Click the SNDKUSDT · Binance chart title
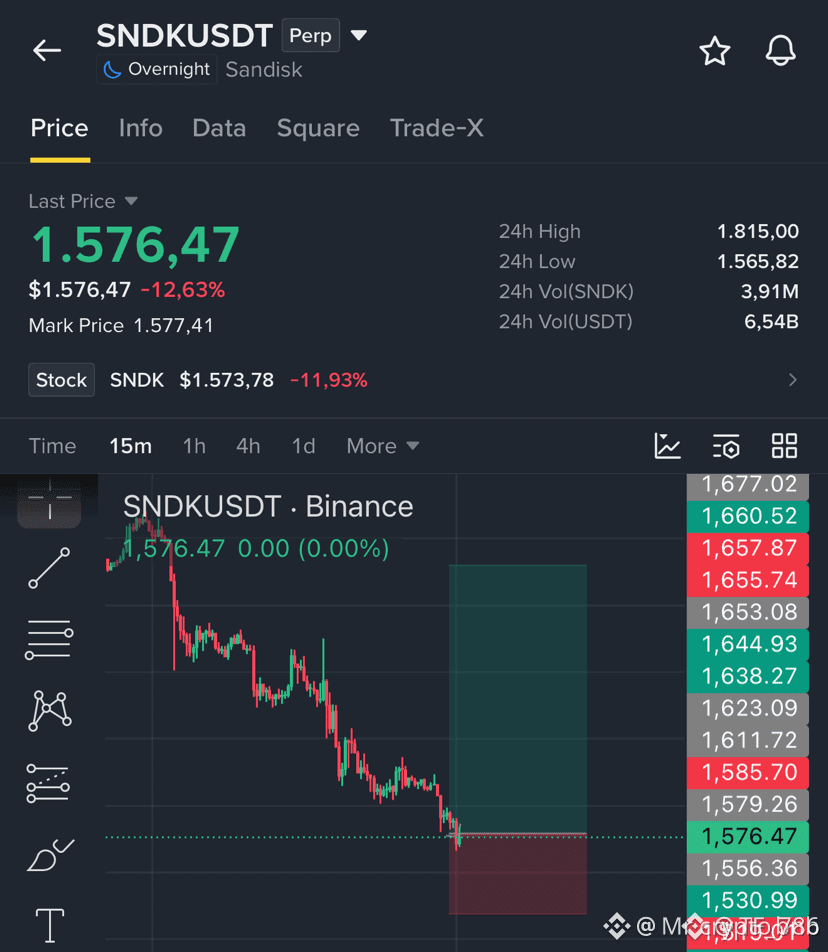 click(x=268, y=506)
